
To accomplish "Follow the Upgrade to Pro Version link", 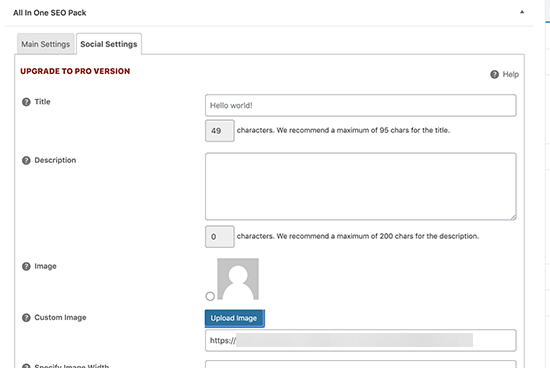I will tap(75, 71).
